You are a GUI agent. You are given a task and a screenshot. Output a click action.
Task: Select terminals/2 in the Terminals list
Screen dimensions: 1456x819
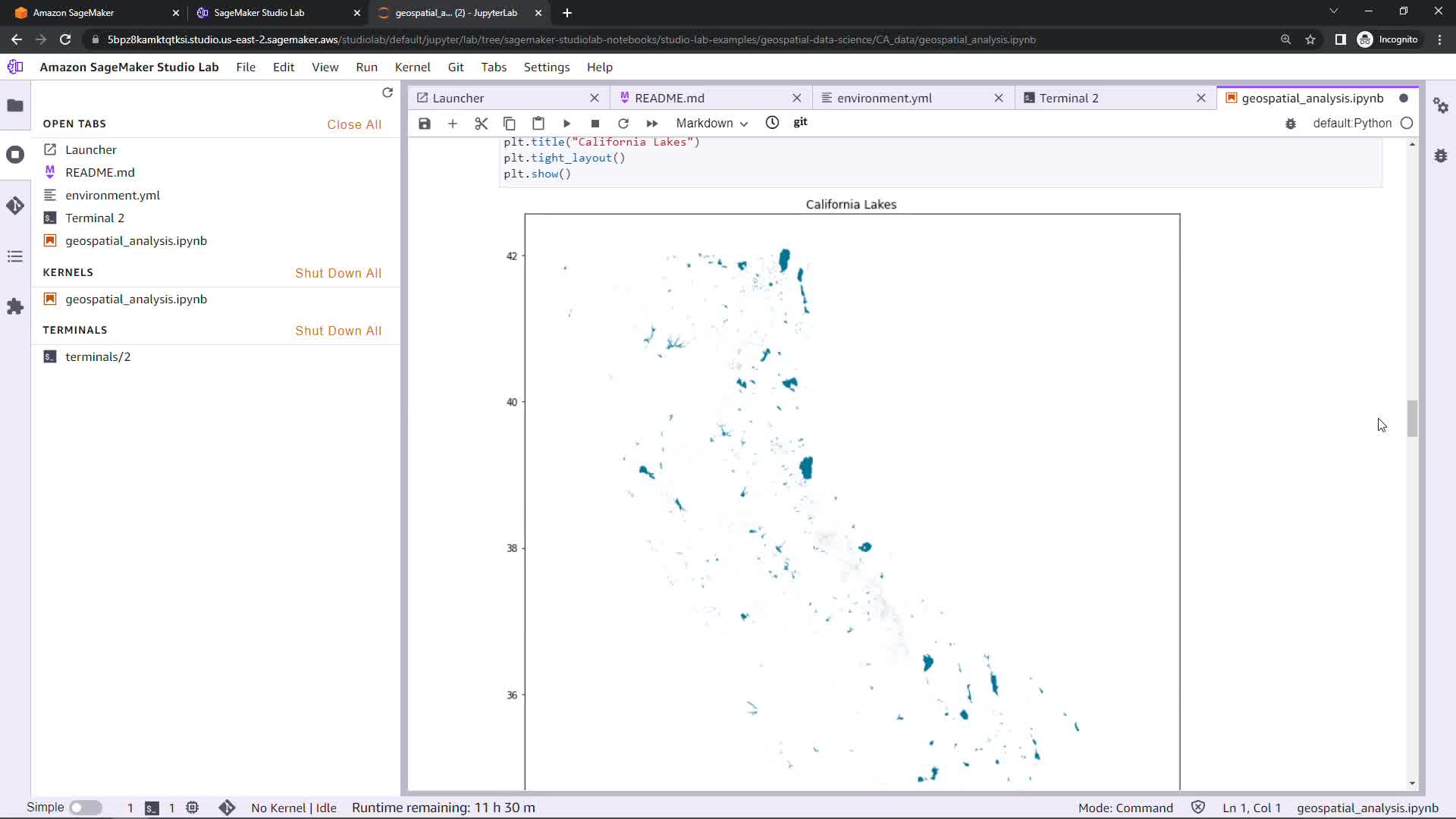click(98, 356)
